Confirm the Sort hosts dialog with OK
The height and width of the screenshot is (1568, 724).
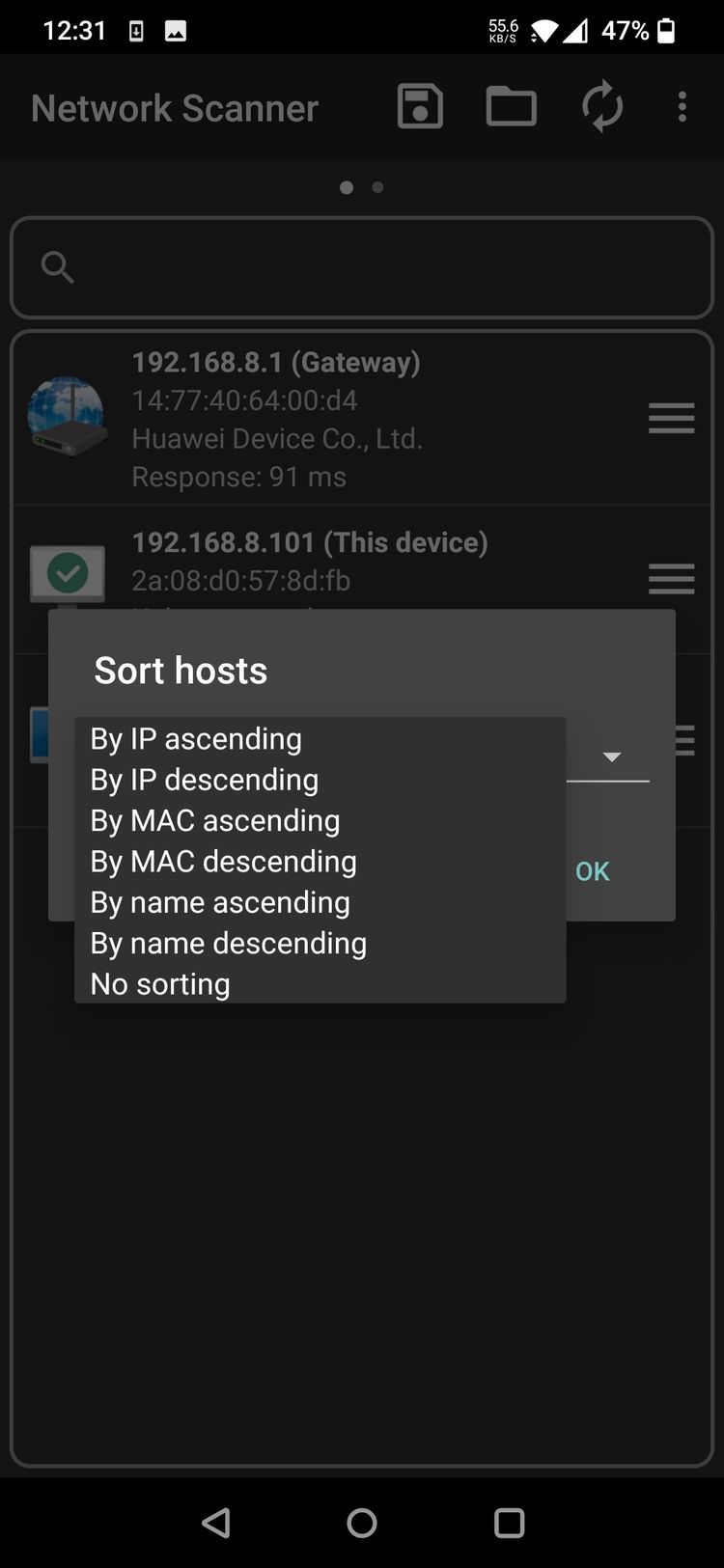click(593, 871)
